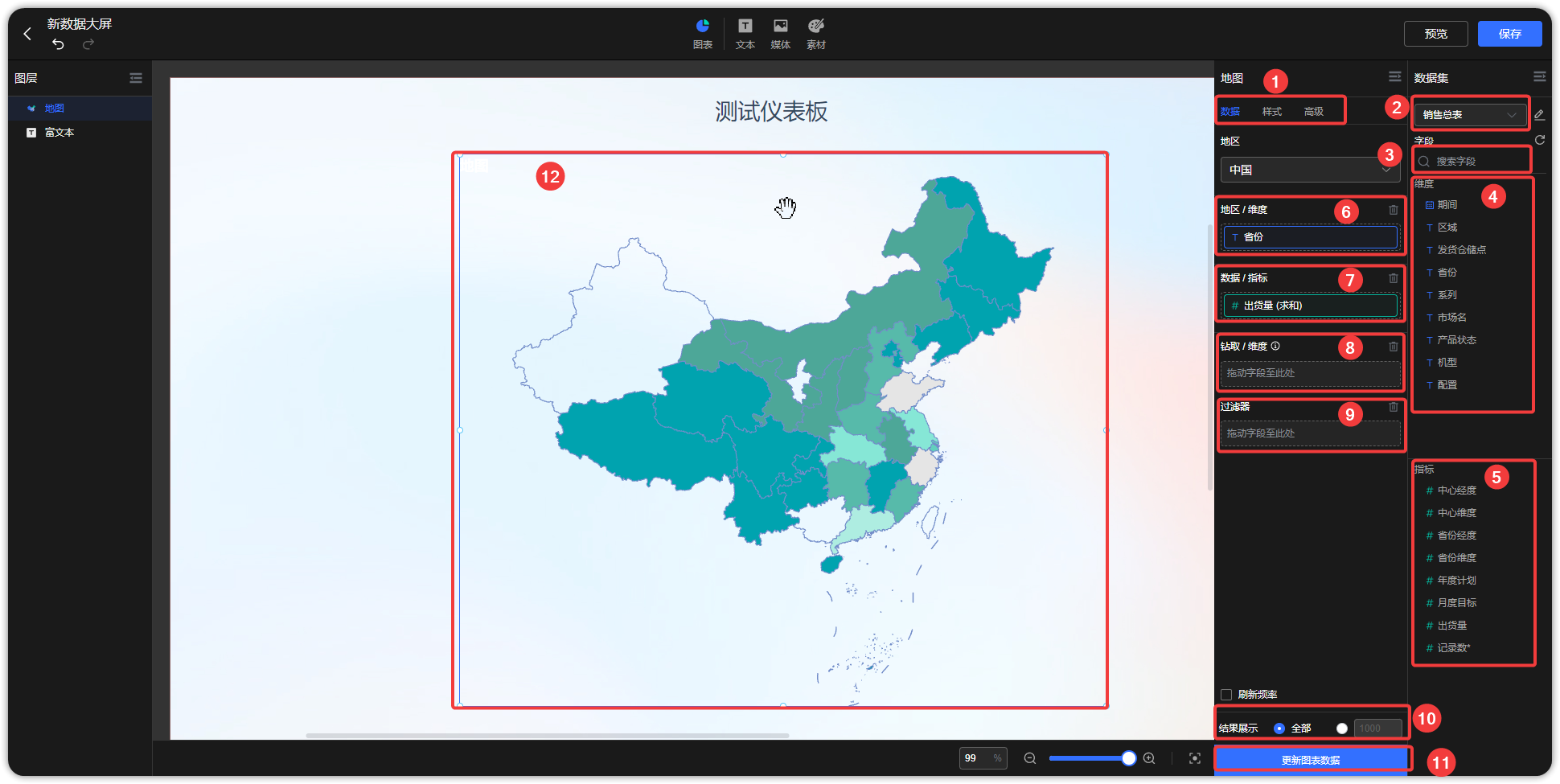Viewport: 1560px width, 784px height.
Task: Go back using the left arrow
Action: click(27, 34)
